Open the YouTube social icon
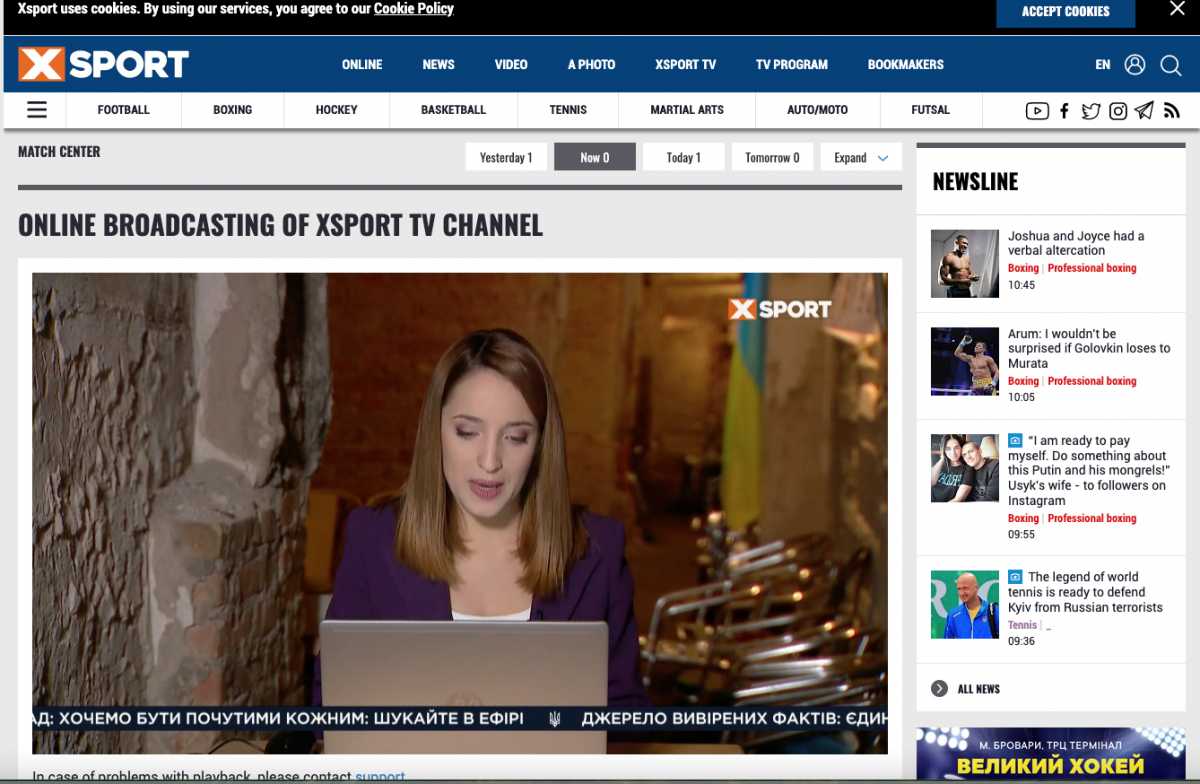 tap(1037, 111)
